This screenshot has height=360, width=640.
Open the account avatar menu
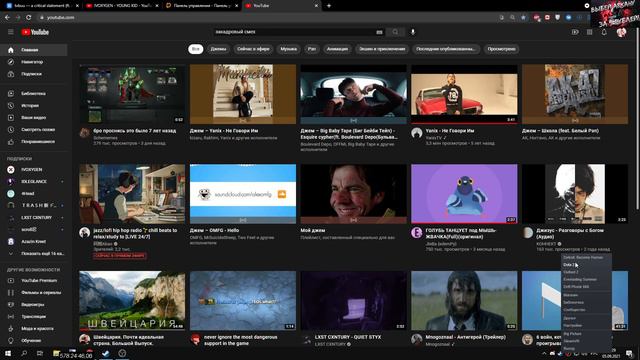point(621,32)
